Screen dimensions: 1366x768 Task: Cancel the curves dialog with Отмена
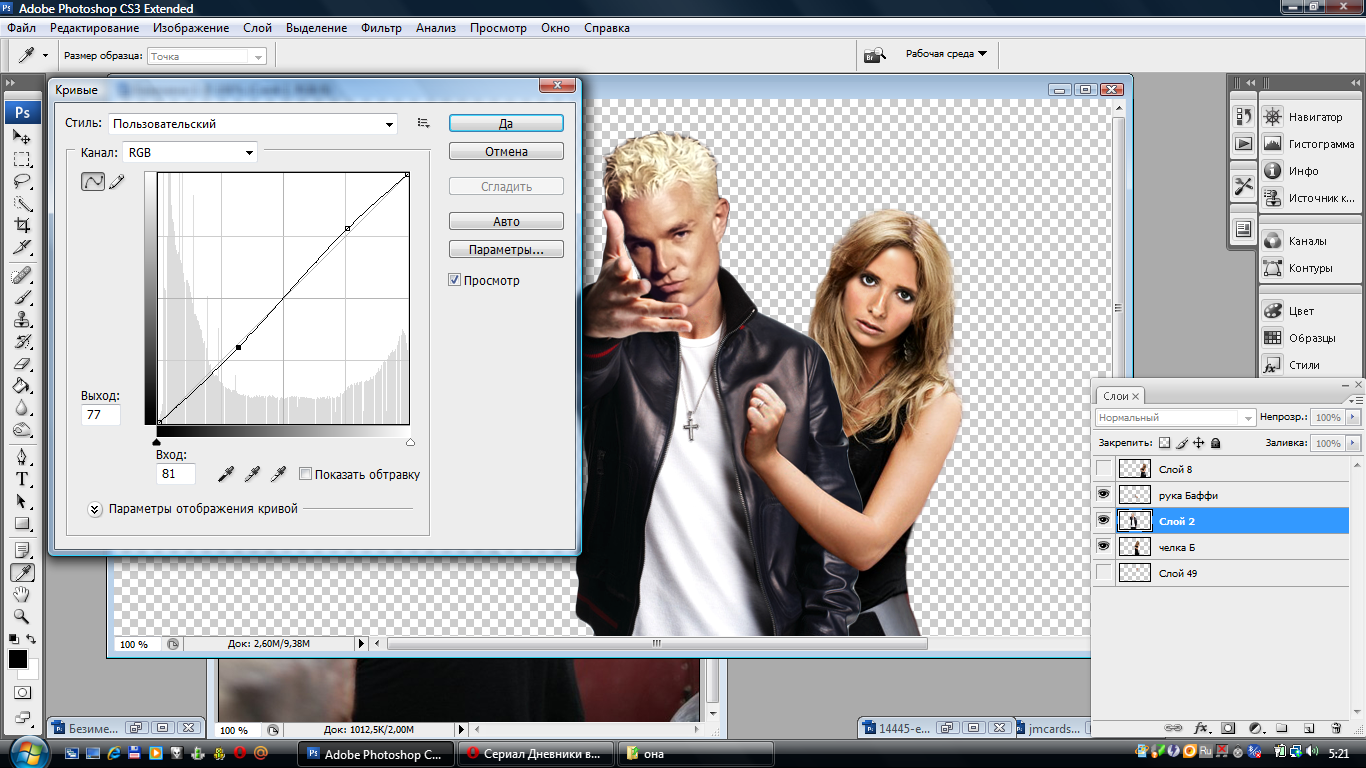pyautogui.click(x=506, y=152)
